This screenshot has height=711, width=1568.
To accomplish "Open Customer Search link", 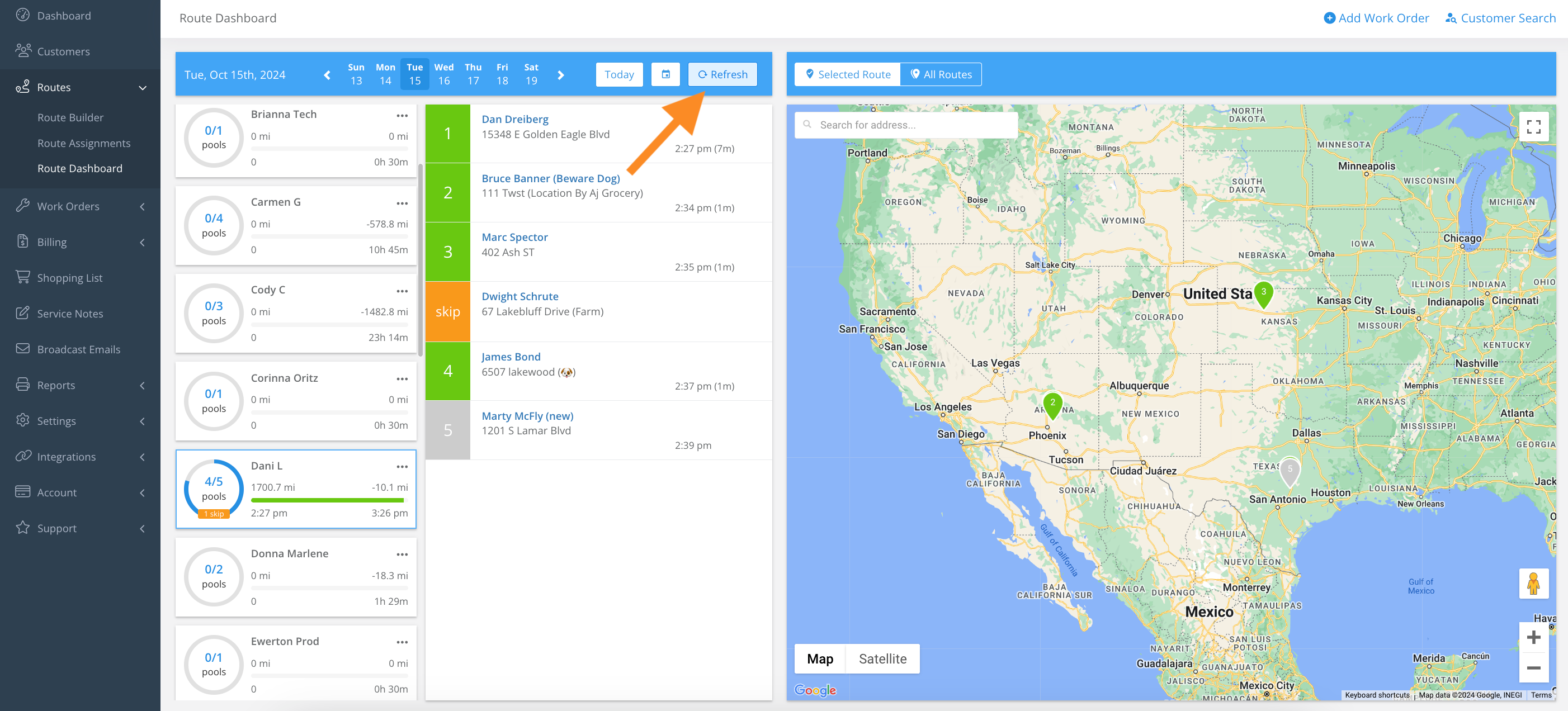I will click(1500, 18).
